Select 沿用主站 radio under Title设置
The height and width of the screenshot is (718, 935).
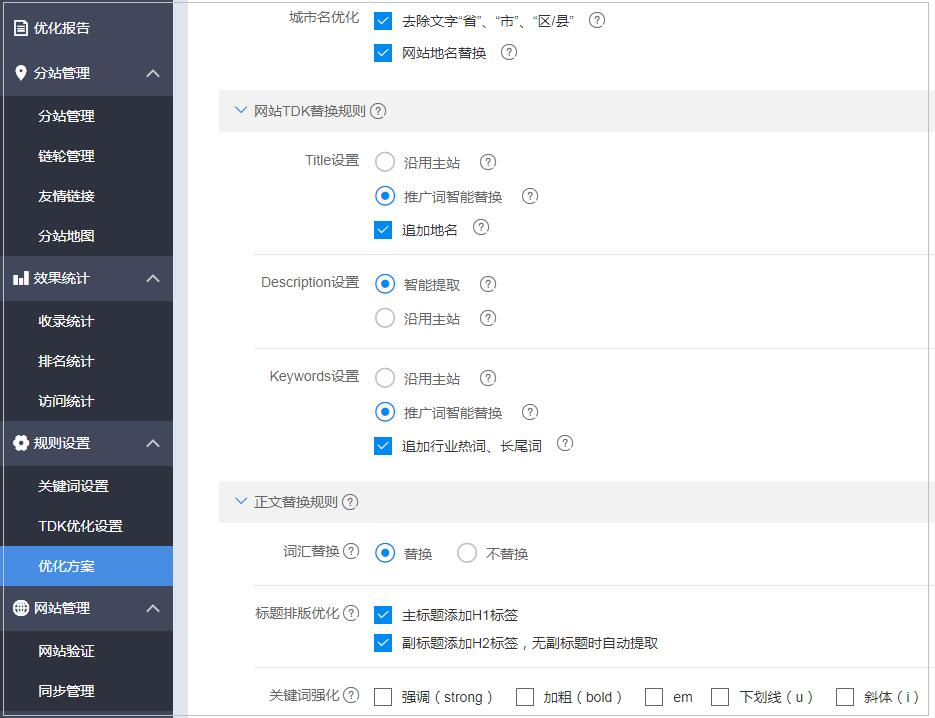[x=385, y=162]
